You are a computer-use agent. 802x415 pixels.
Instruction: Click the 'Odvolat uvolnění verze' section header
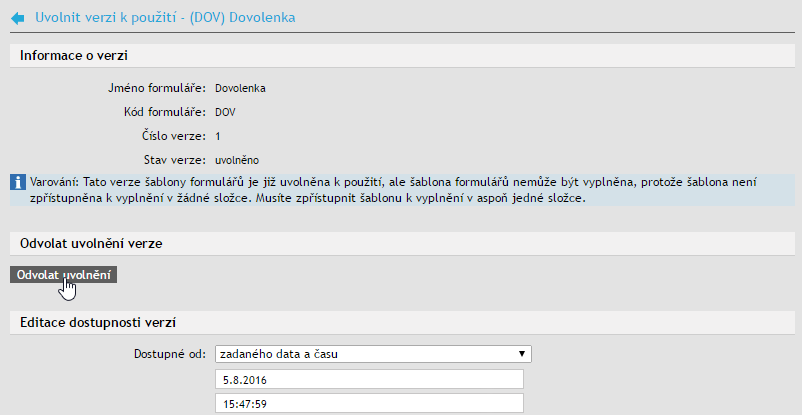(91, 243)
